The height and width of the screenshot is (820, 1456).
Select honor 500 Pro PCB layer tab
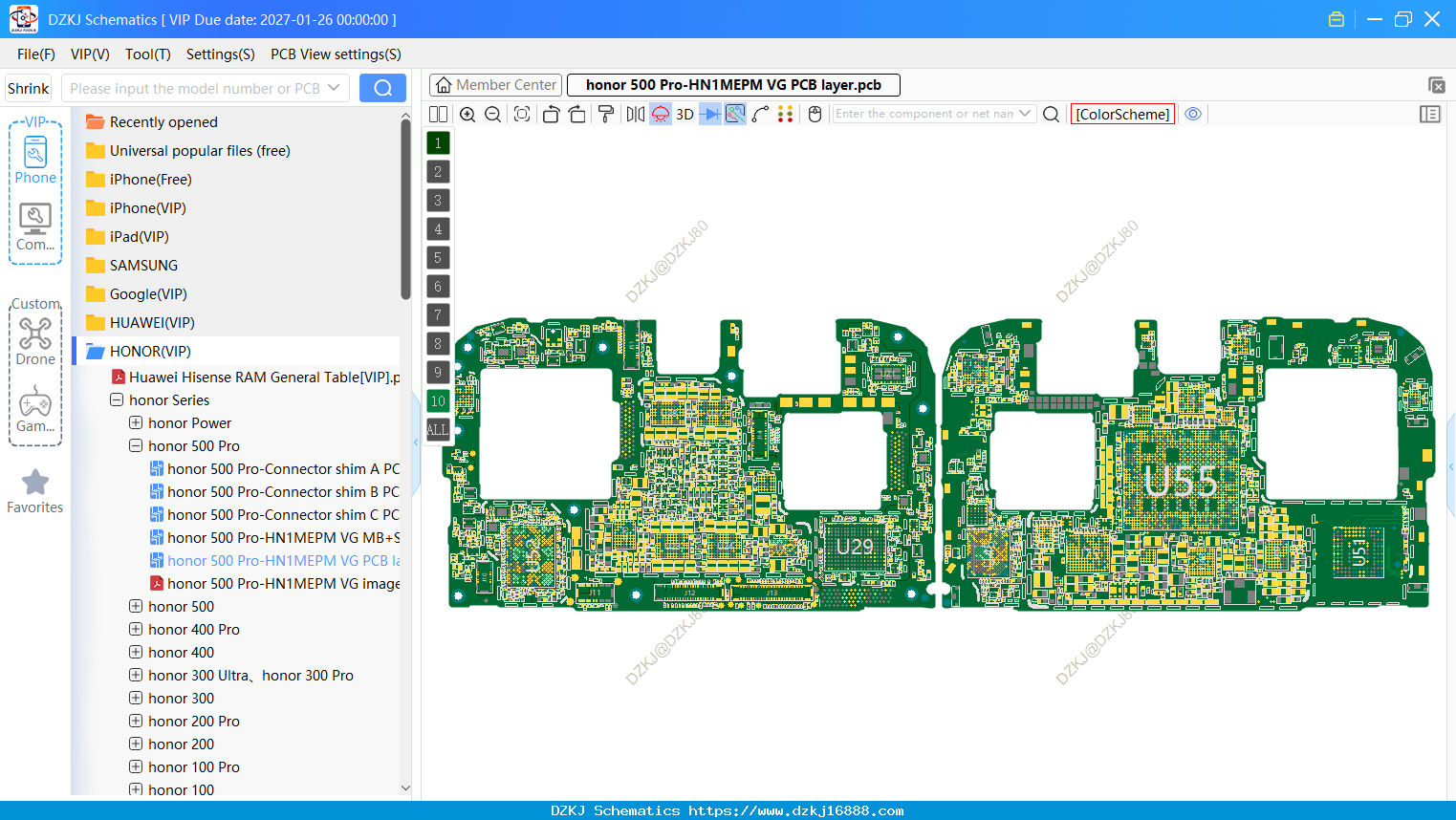[x=733, y=85]
